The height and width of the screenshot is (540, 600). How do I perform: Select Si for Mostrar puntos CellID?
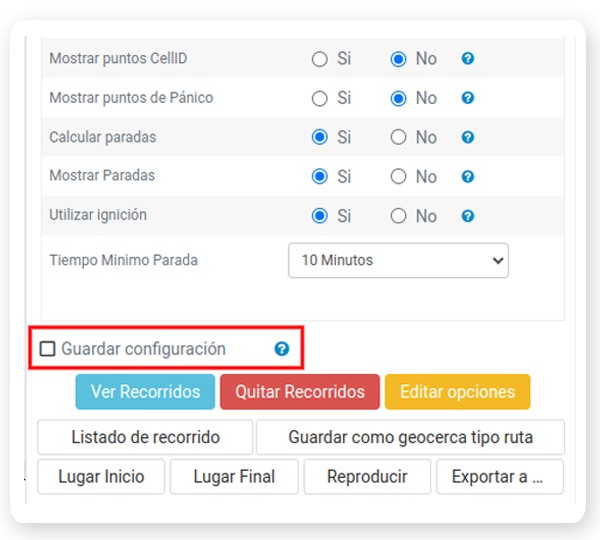click(320, 59)
